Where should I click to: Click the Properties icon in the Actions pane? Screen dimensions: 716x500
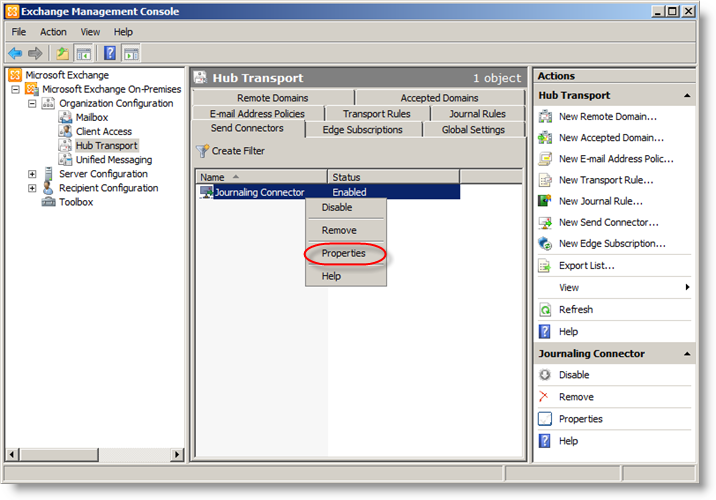pyautogui.click(x=545, y=419)
